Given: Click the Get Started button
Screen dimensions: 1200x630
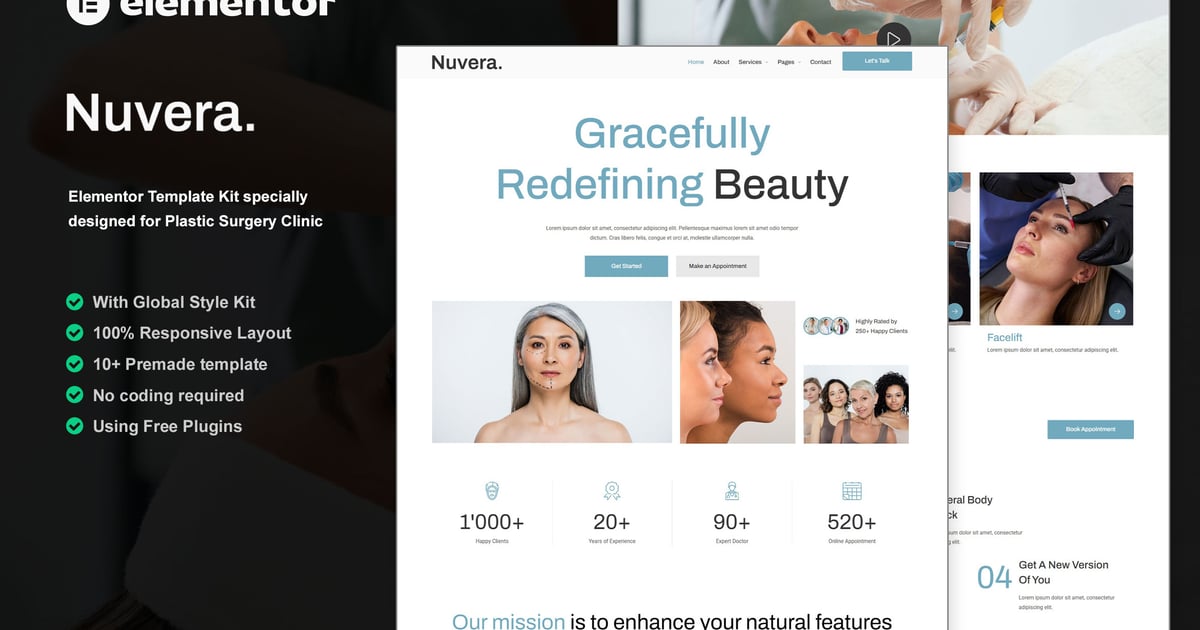Looking at the screenshot, I should [x=626, y=266].
